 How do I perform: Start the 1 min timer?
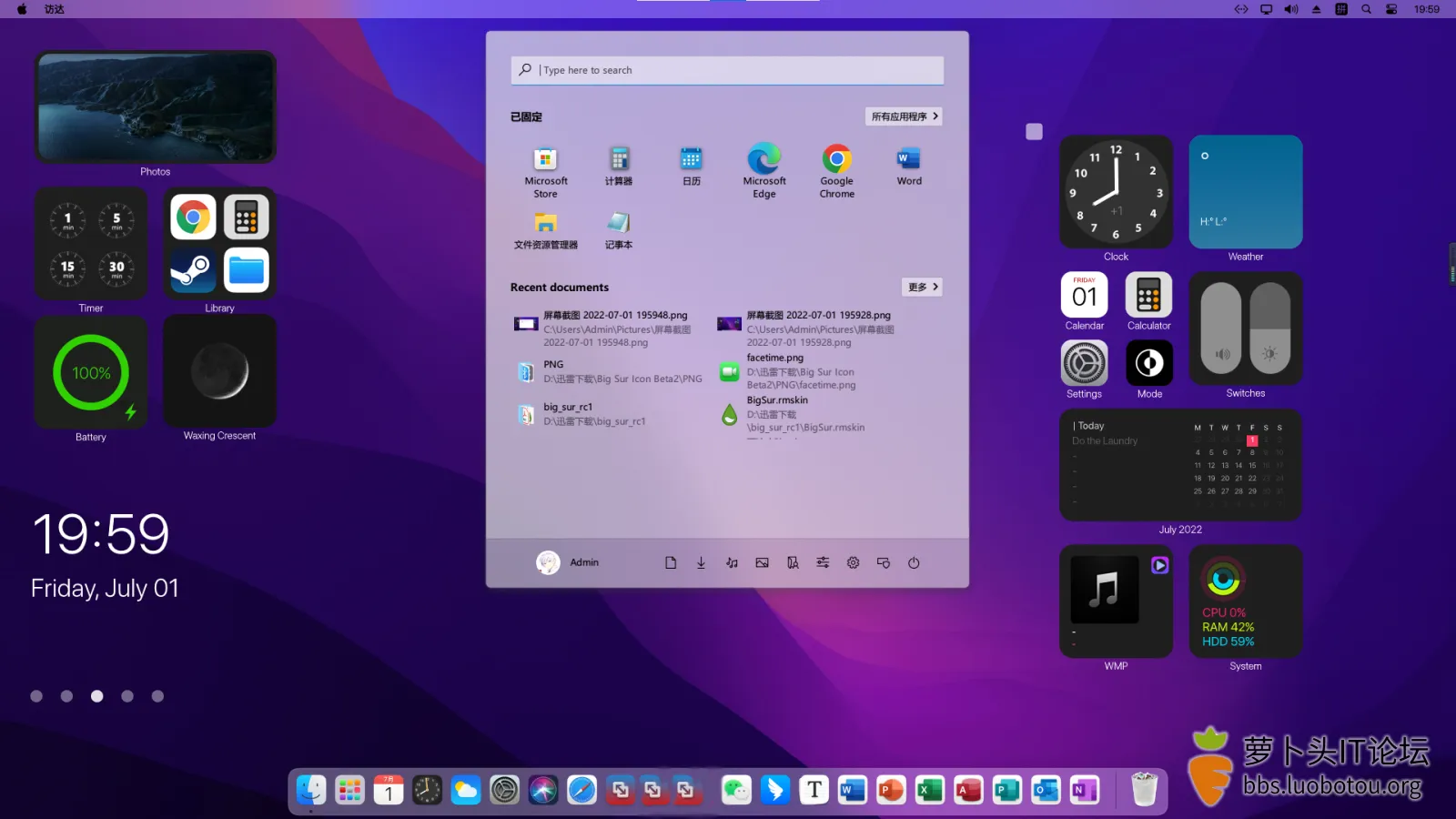pyautogui.click(x=67, y=219)
